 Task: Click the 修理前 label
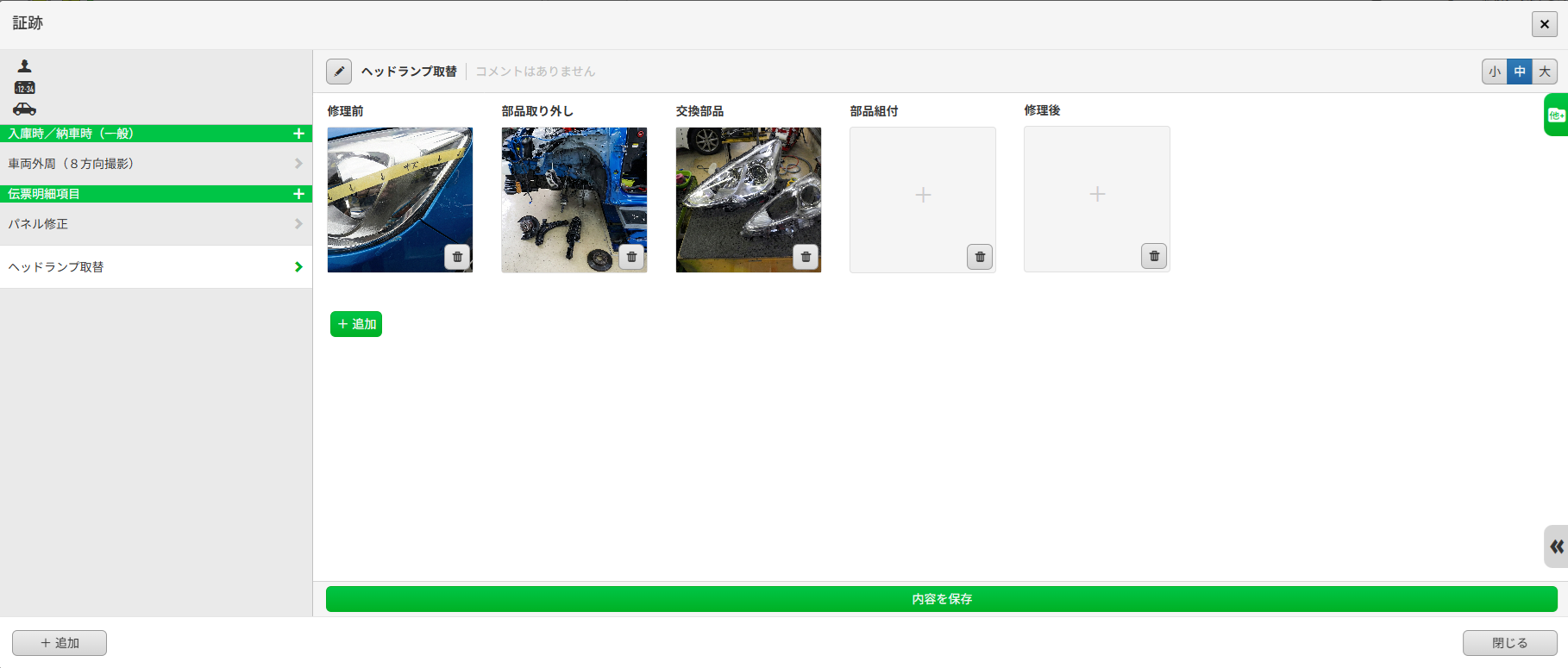coord(346,111)
